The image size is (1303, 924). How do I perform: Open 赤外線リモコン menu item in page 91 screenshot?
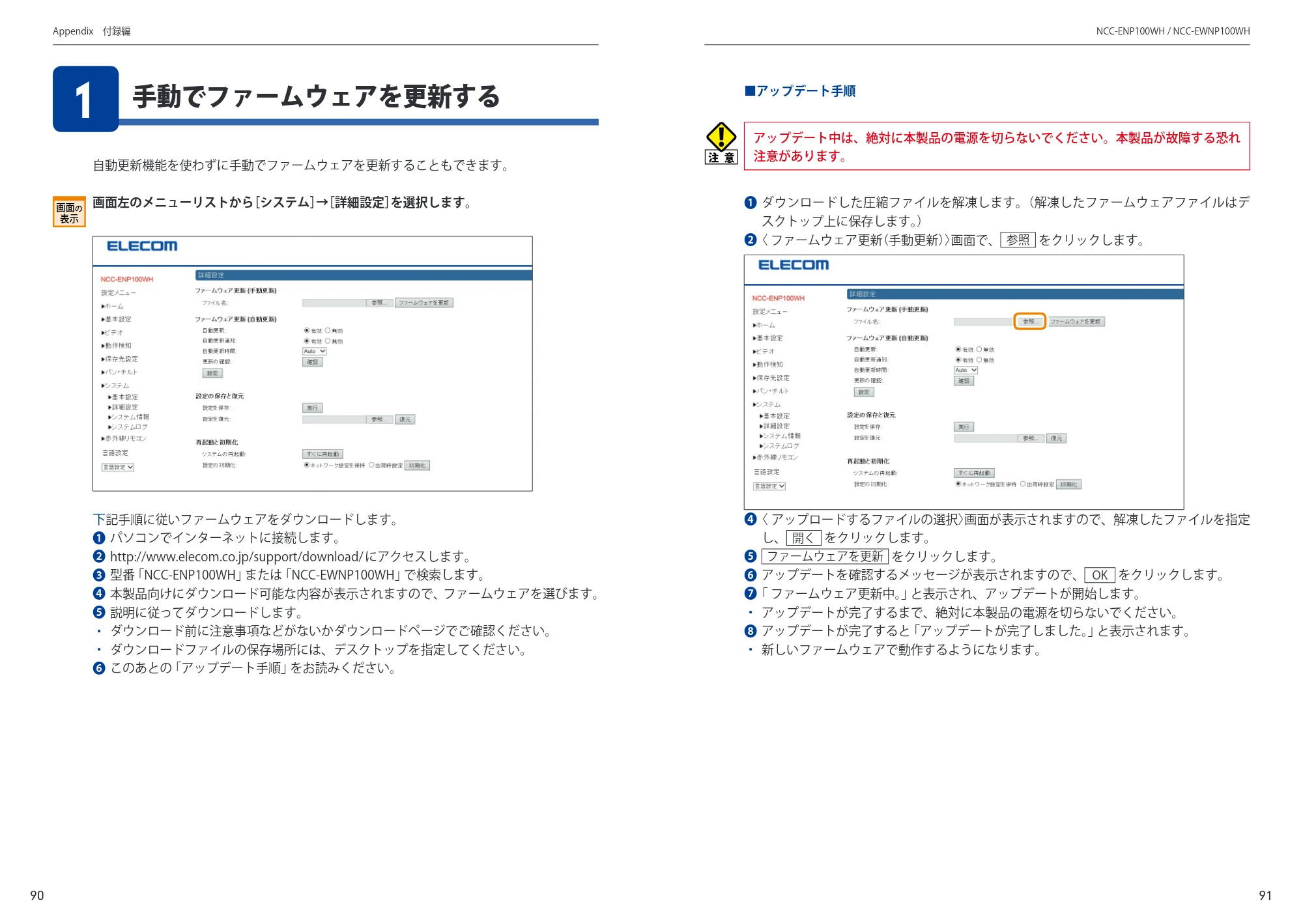click(775, 457)
